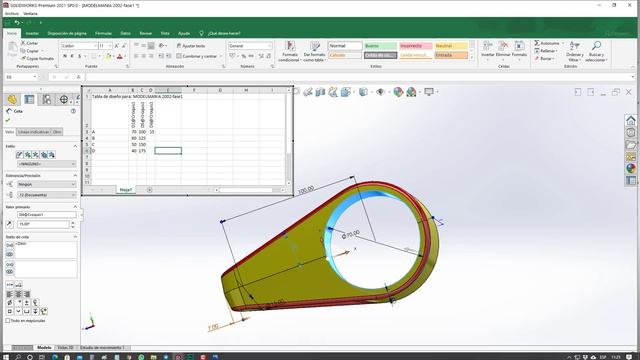Enable the Todo en mayúsculas checkbox

click(x=8, y=321)
